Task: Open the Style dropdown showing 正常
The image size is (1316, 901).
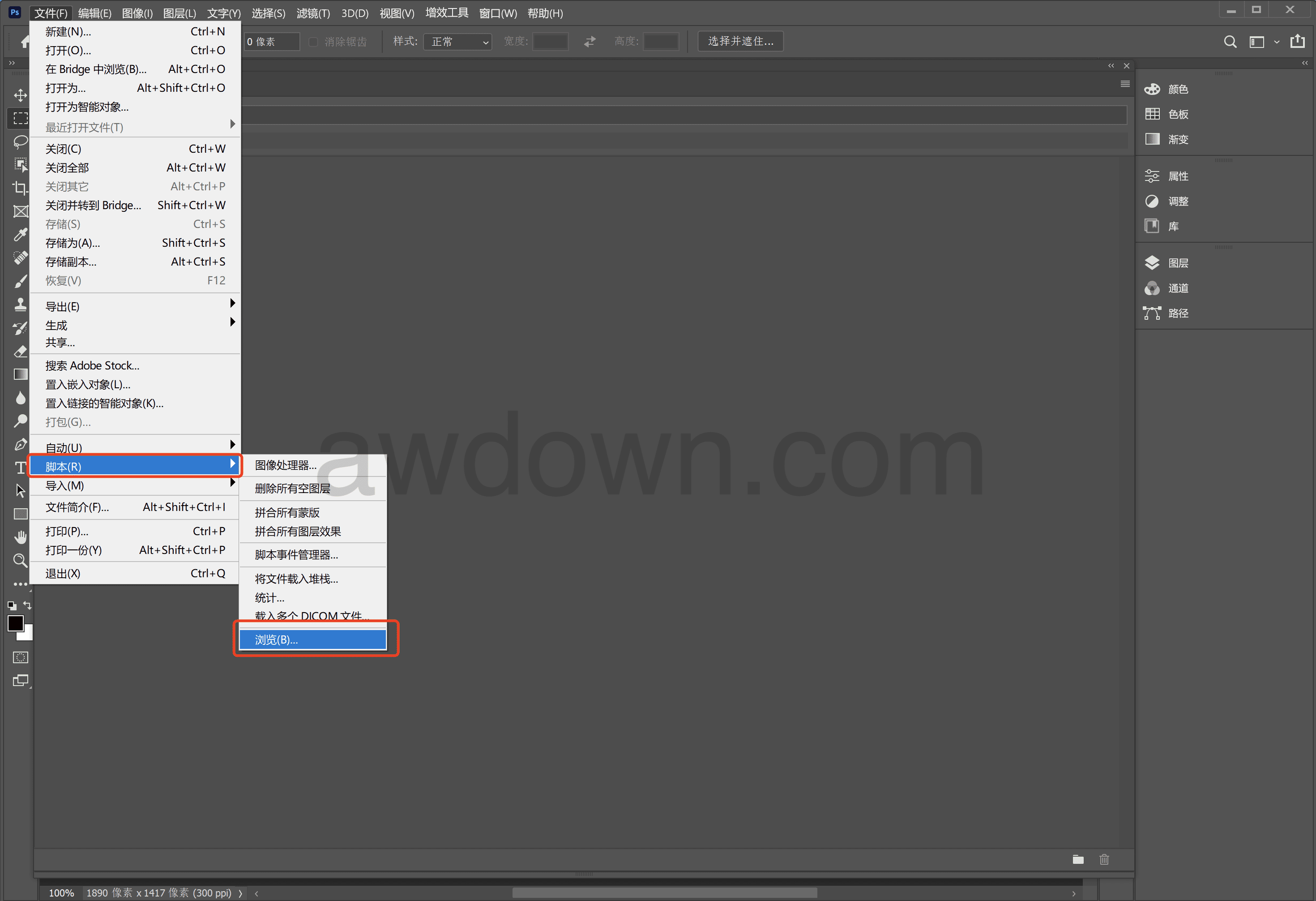Action: pyautogui.click(x=458, y=41)
